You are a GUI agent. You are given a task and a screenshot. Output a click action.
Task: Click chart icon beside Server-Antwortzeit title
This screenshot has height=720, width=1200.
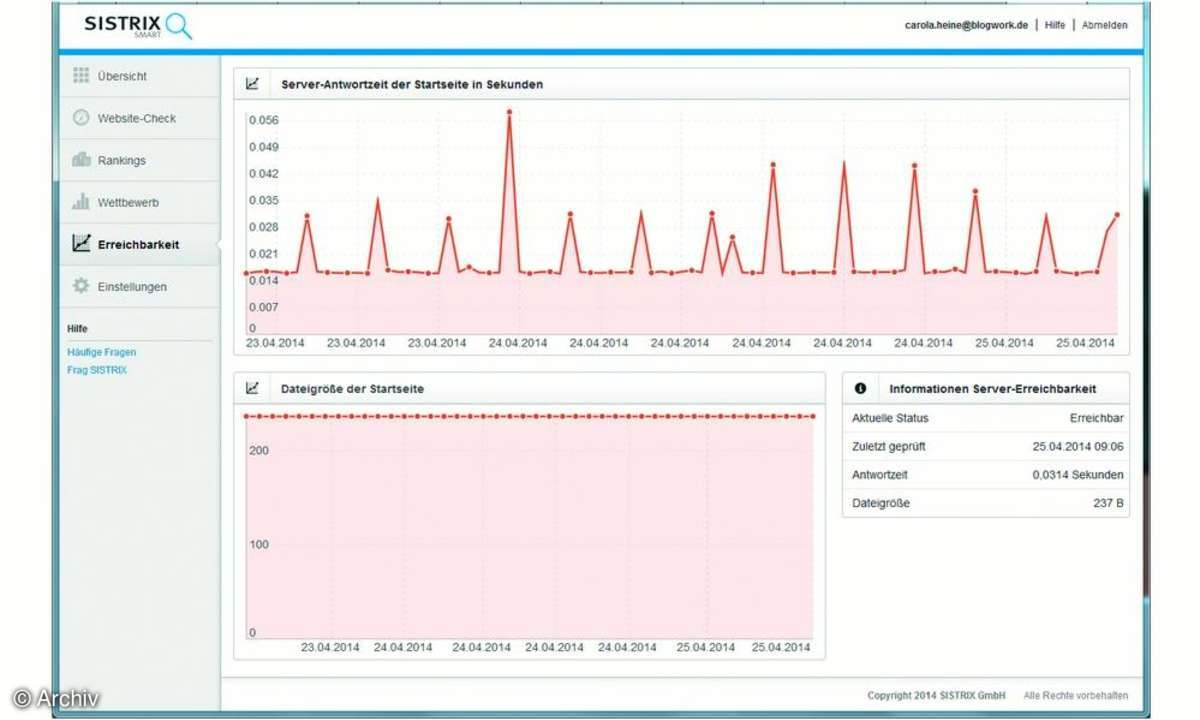coord(252,84)
